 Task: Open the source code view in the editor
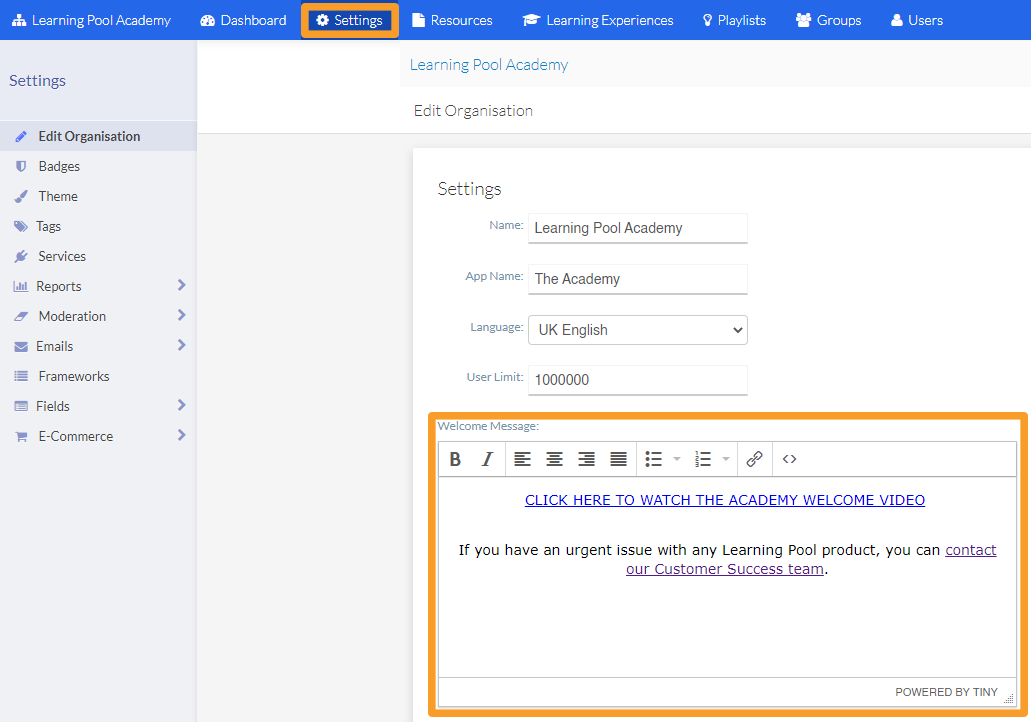point(789,459)
